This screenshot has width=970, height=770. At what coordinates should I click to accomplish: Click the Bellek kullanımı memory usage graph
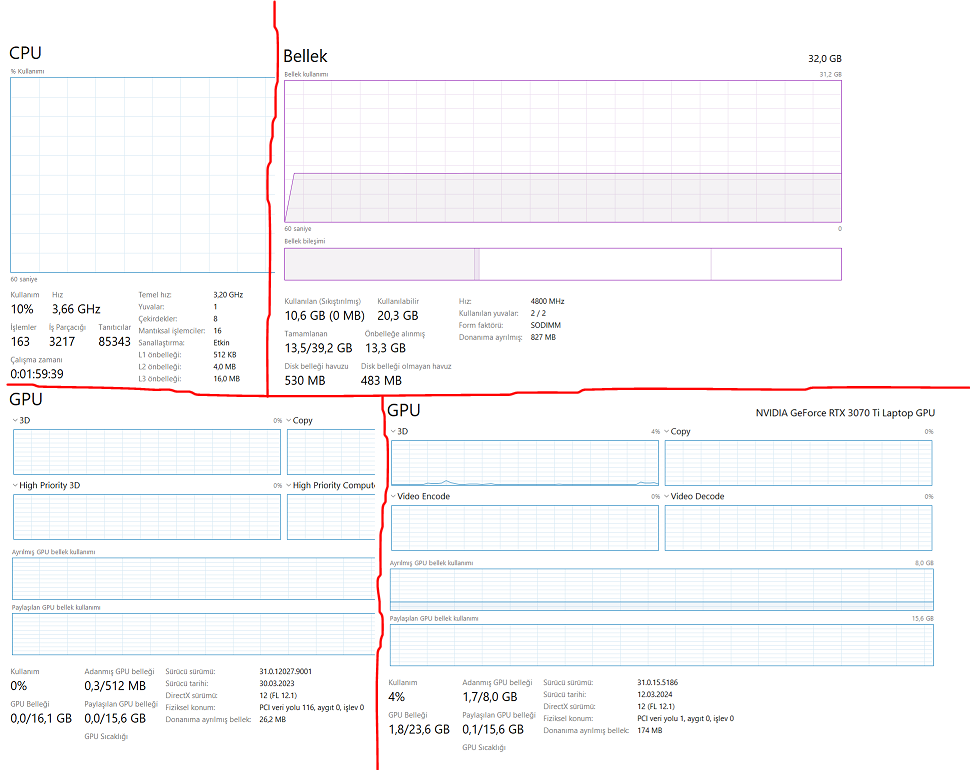click(x=563, y=152)
